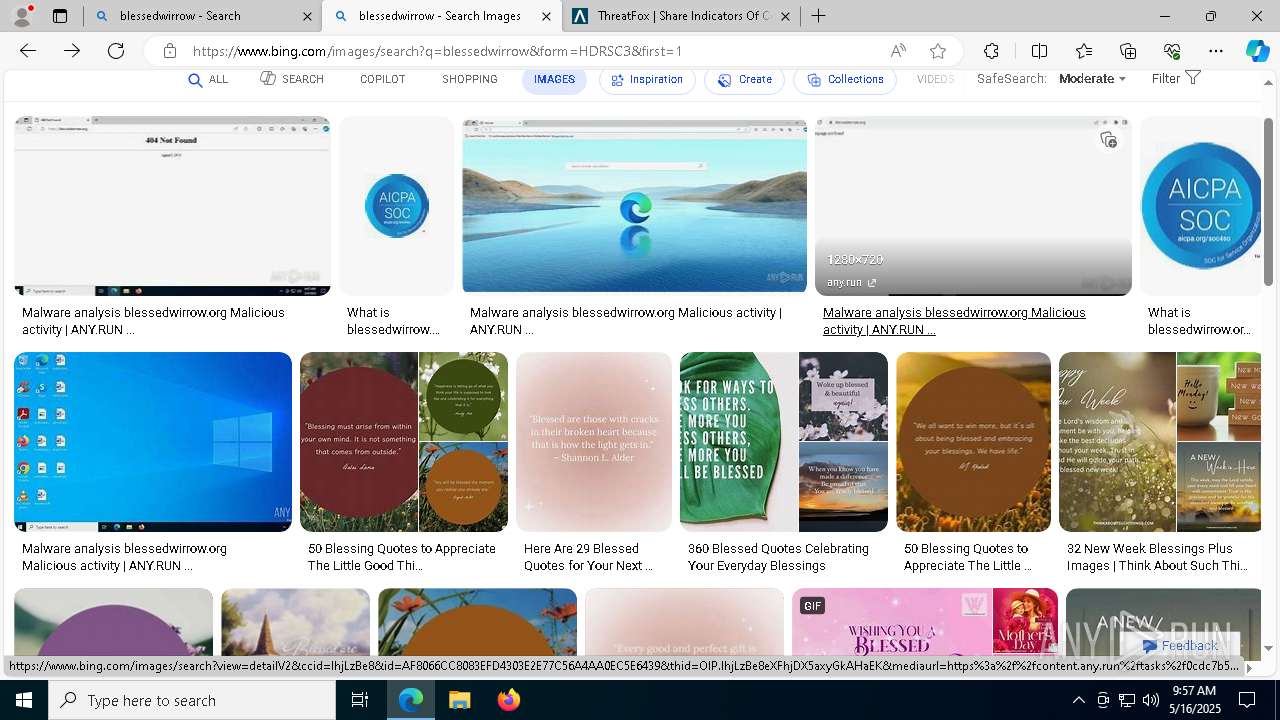The width and height of the screenshot is (1280, 720).
Task: Select the IMAGES tab
Action: point(554,80)
